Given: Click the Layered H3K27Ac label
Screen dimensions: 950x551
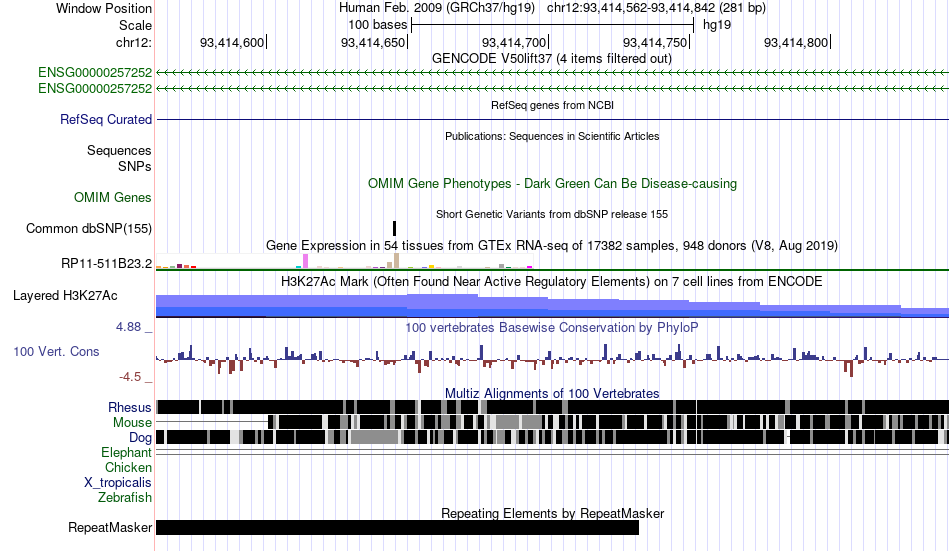Looking at the screenshot, I should point(65,296).
